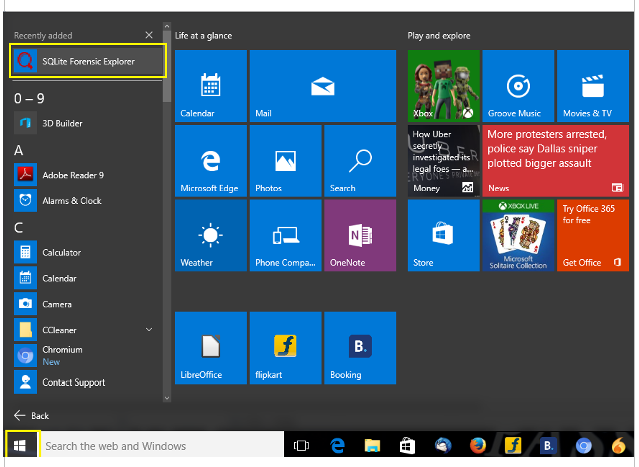Open Adobe Reader 9 in app list

(88, 175)
